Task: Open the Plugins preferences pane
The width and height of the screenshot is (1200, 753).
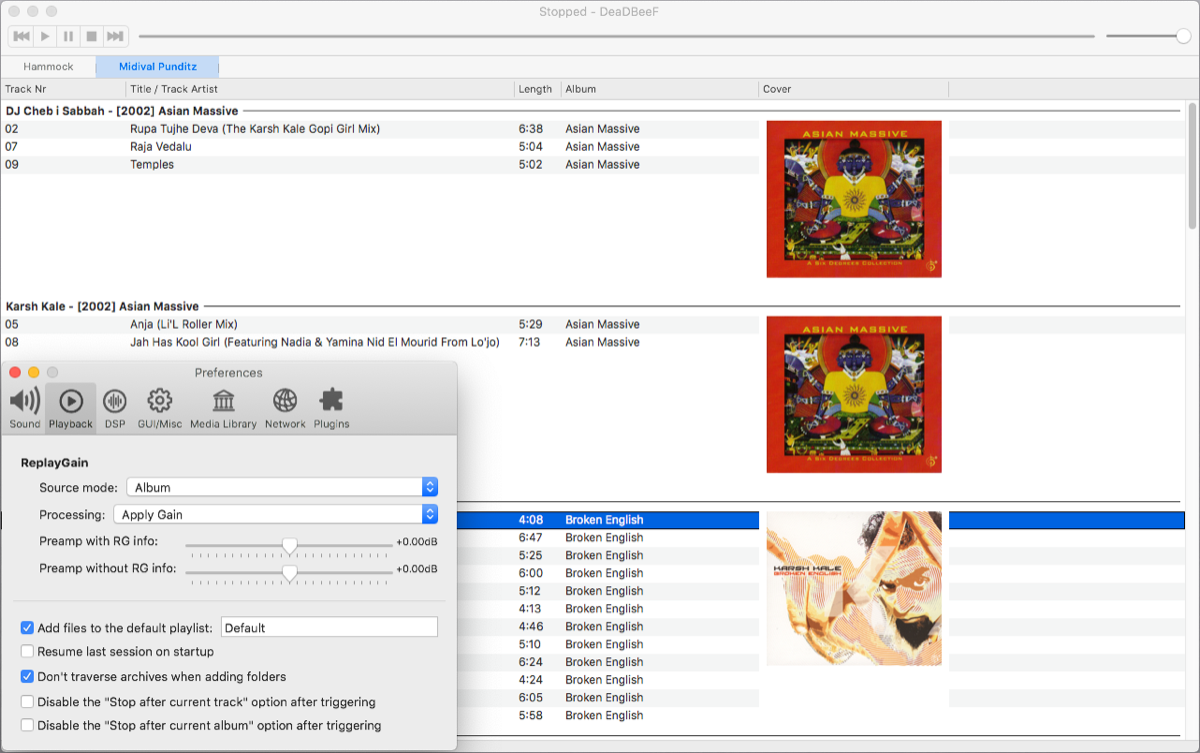Action: point(331,405)
